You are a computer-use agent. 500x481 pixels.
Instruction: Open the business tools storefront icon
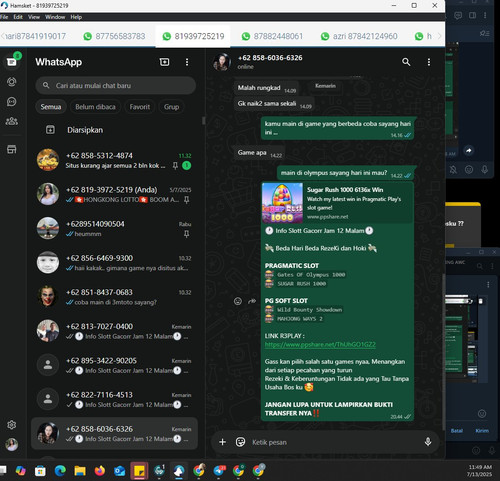pos(12,149)
